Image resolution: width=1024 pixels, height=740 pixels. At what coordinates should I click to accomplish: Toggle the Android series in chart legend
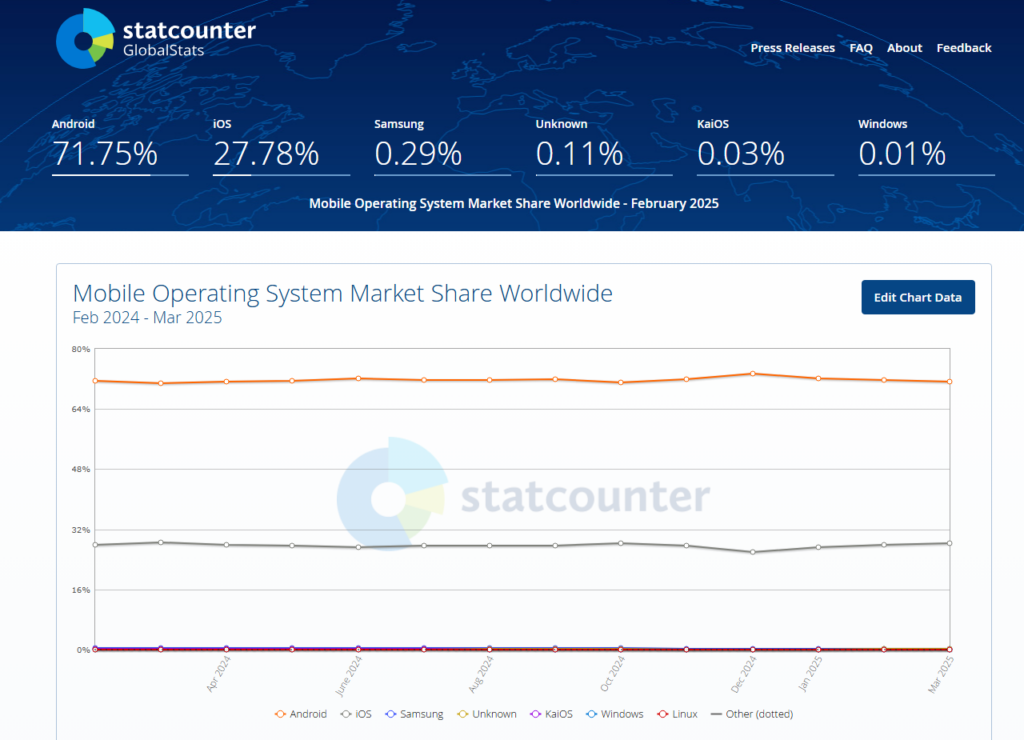300,714
